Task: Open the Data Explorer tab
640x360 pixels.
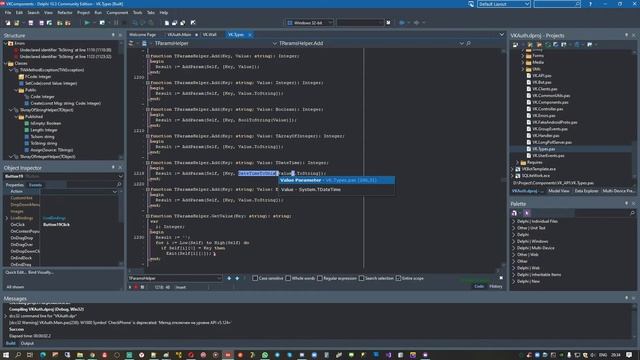Action: tap(587, 191)
